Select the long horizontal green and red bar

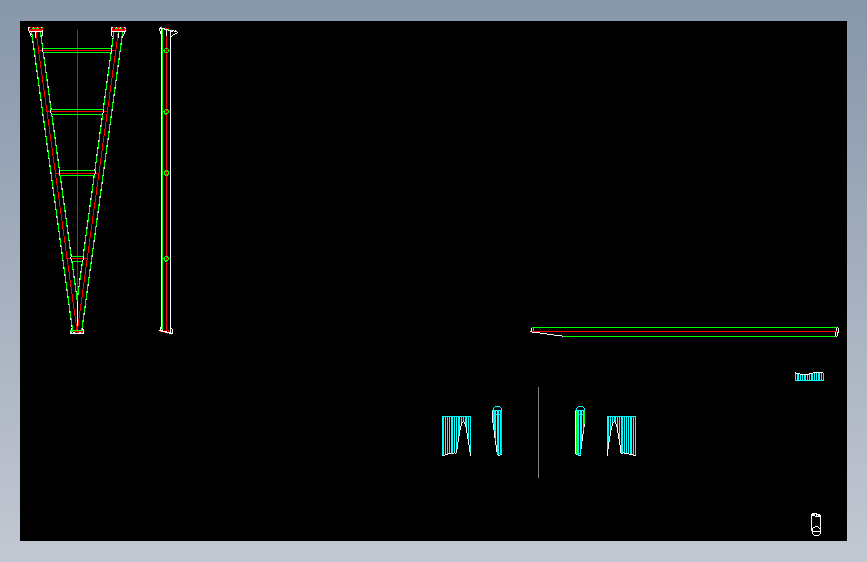tap(685, 332)
